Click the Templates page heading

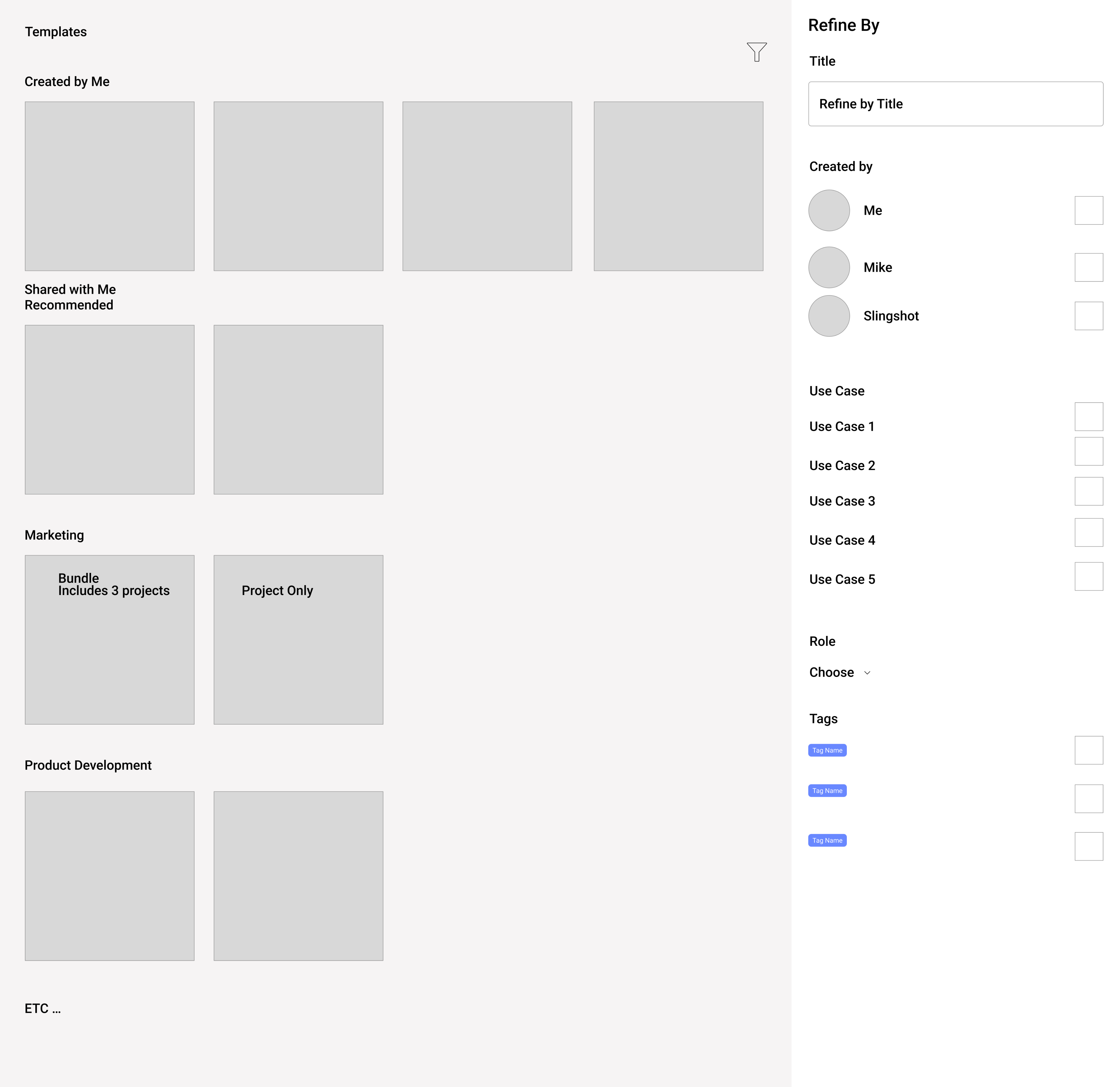pyautogui.click(x=56, y=32)
